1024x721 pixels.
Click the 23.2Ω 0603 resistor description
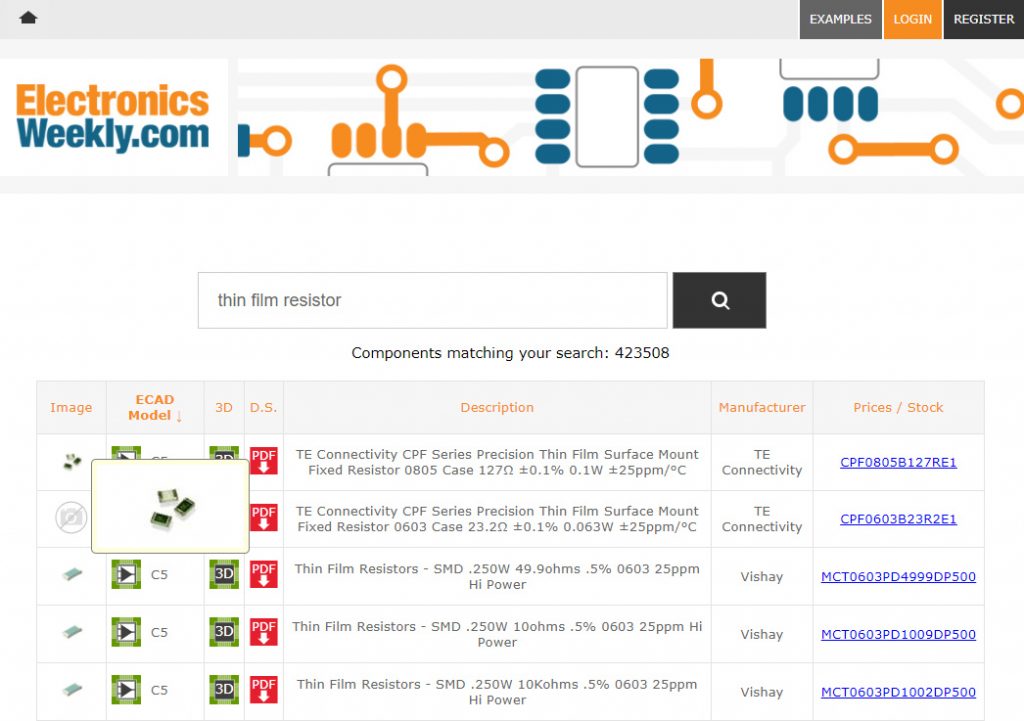[x=497, y=519]
